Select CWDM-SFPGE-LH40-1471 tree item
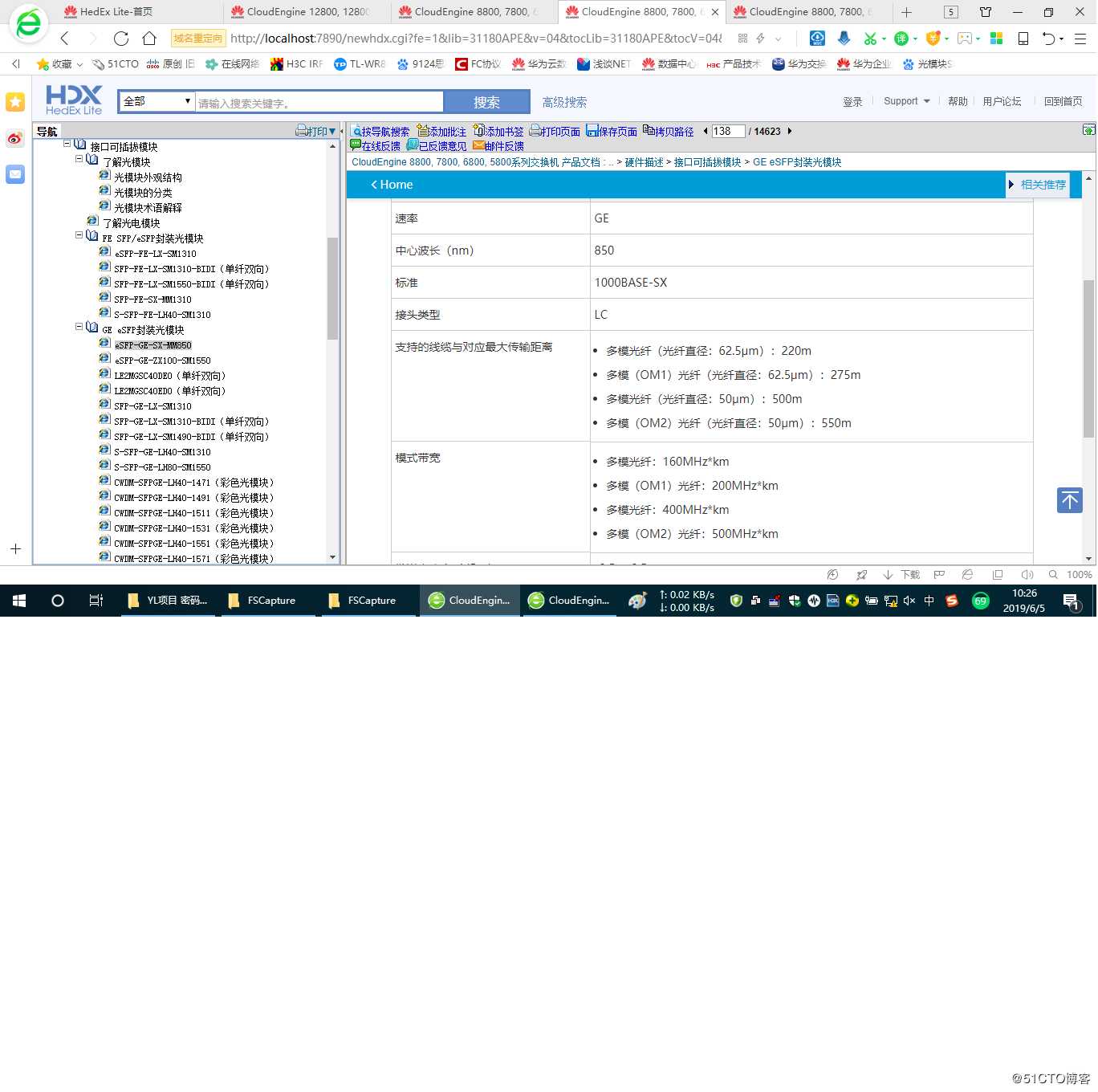Viewport: 1098px width, 1092px height. point(193,483)
